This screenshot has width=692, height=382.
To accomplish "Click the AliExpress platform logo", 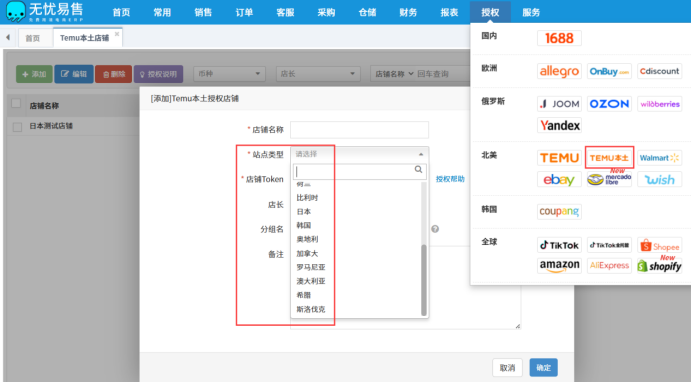I will click(609, 266).
